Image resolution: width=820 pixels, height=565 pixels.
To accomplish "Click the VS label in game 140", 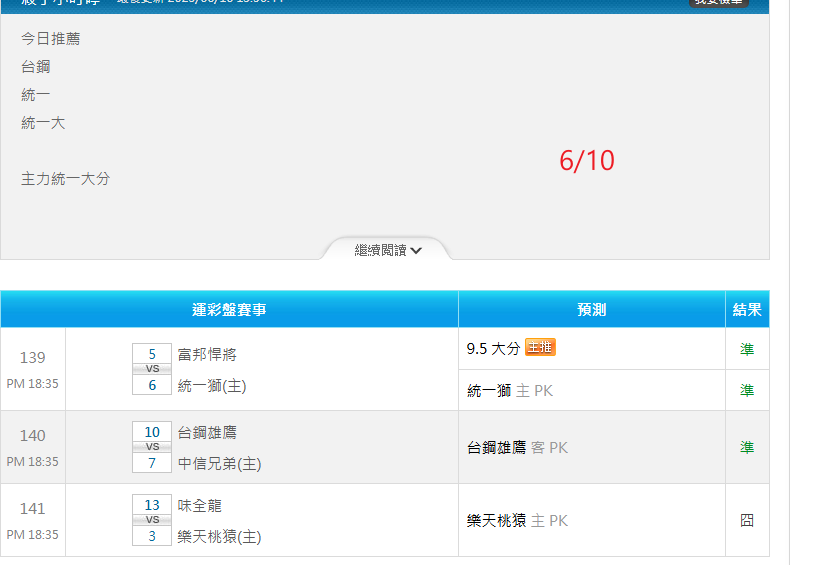I will [x=152, y=447].
